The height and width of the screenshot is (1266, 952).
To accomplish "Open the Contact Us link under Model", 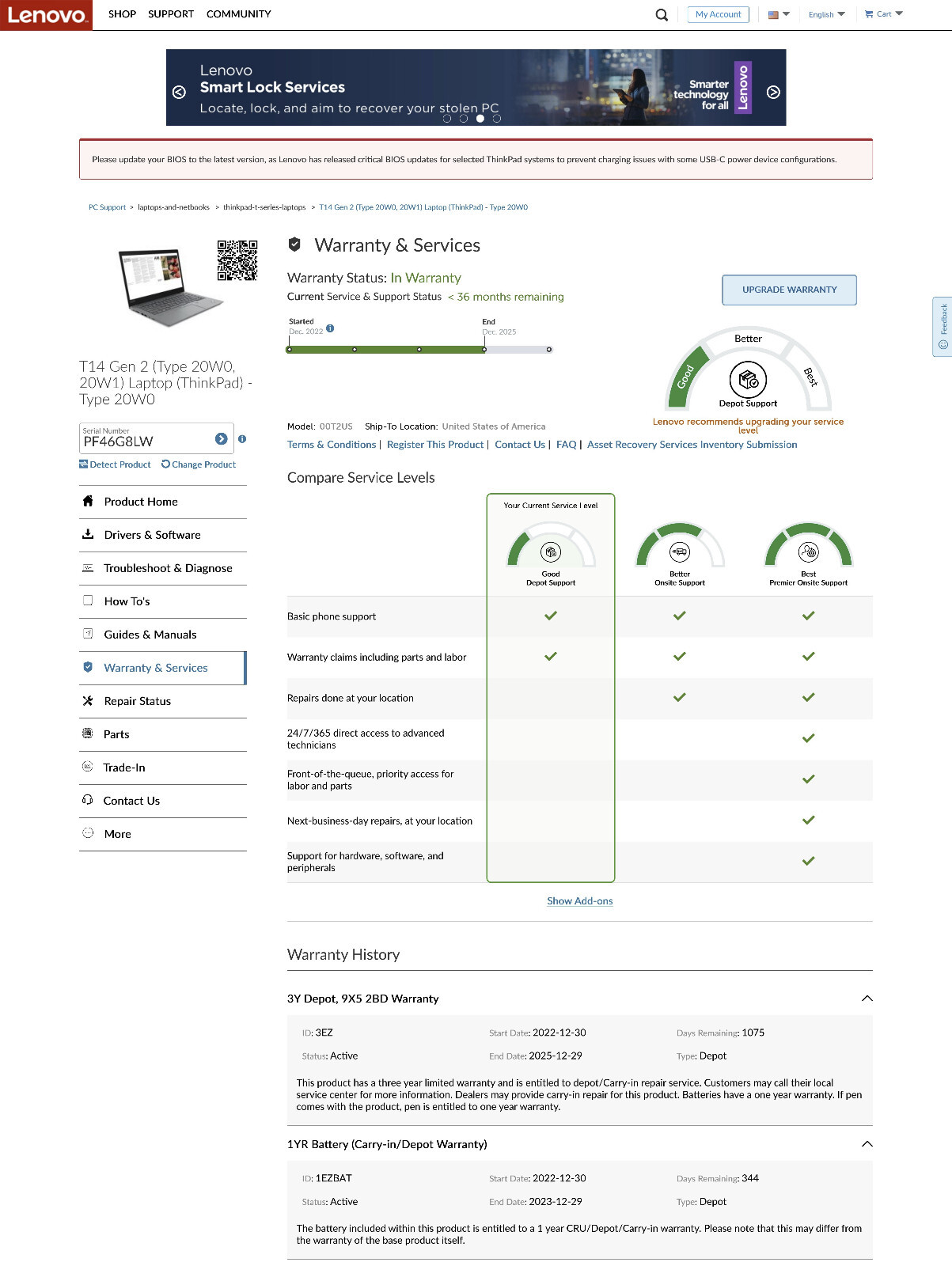I will point(520,445).
